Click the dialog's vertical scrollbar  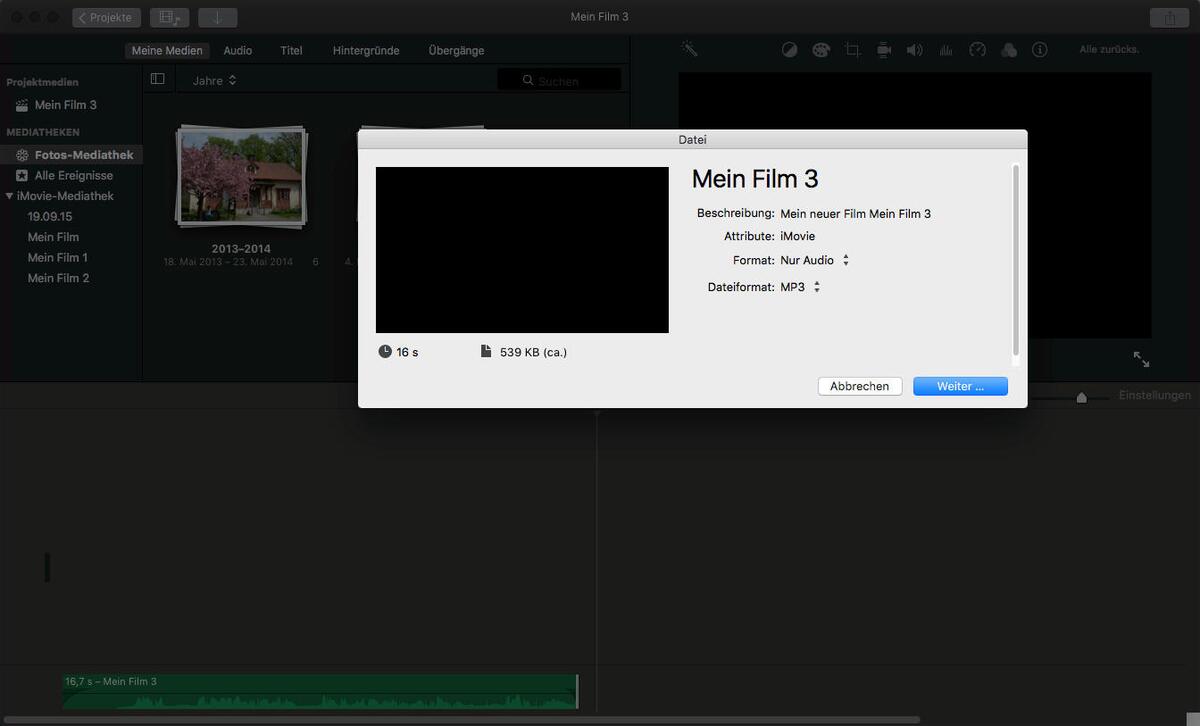pyautogui.click(x=1016, y=262)
